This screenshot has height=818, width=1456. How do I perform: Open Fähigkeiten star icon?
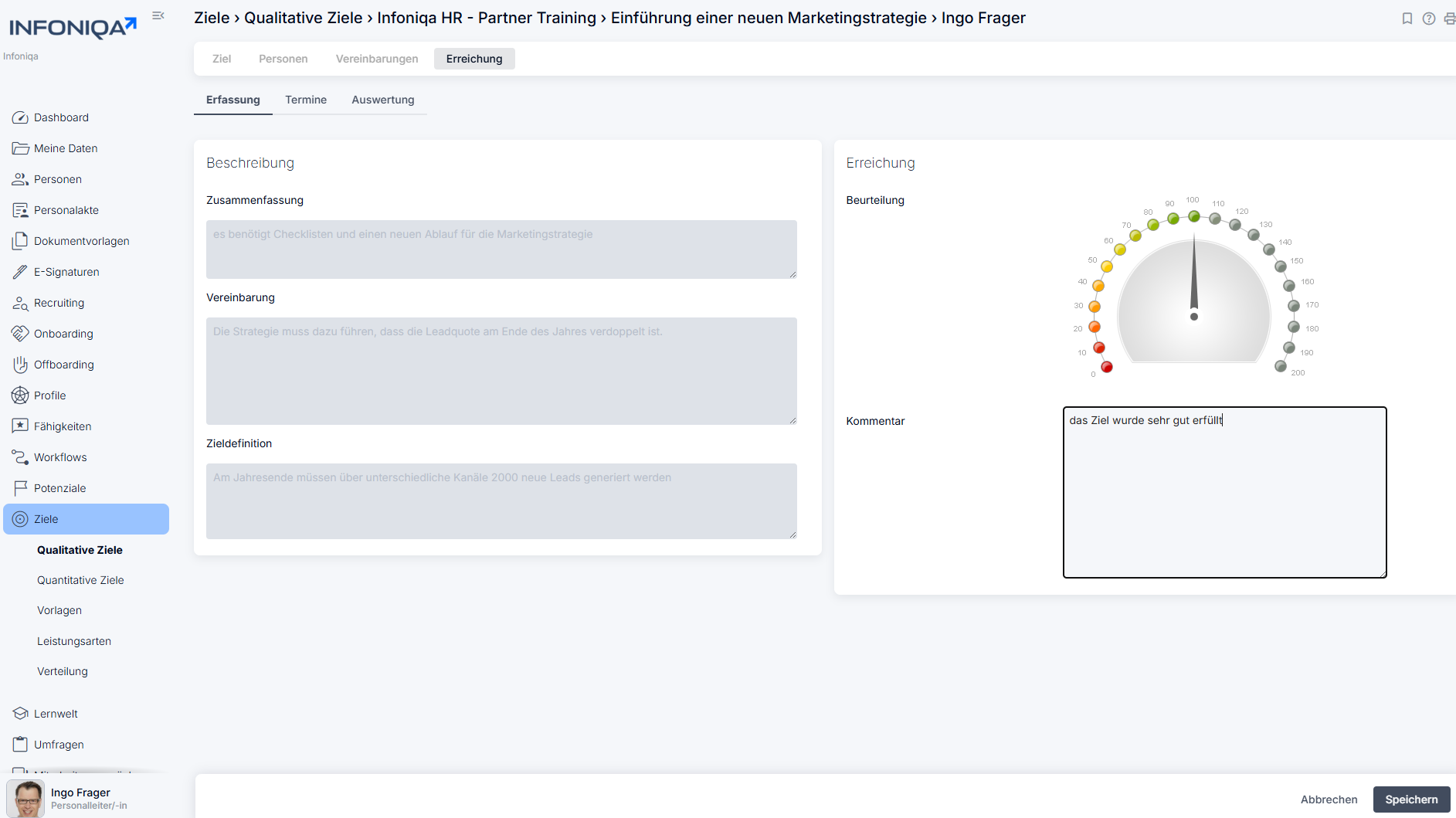click(20, 426)
